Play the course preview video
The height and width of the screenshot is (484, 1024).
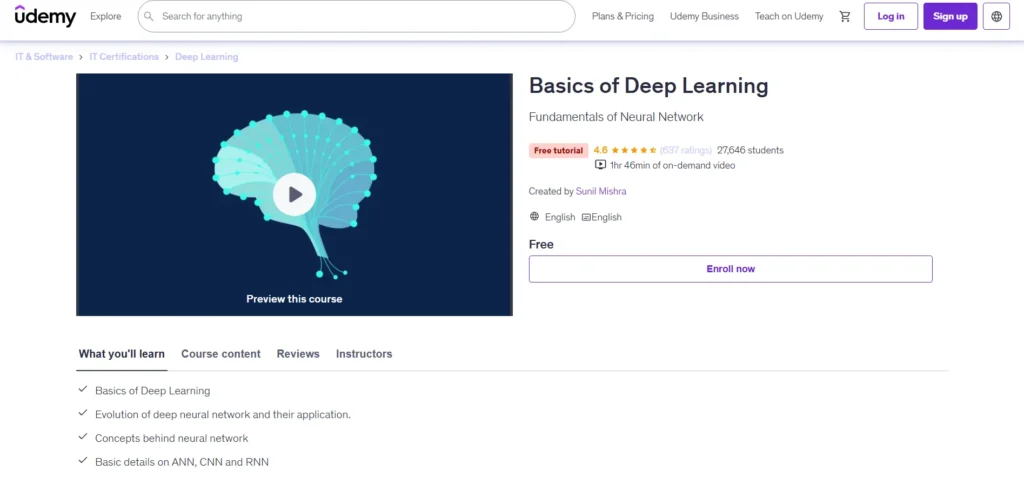coord(294,194)
